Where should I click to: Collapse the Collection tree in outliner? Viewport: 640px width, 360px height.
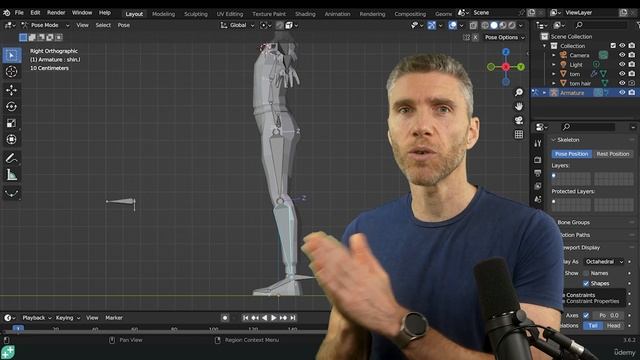(x=544, y=46)
